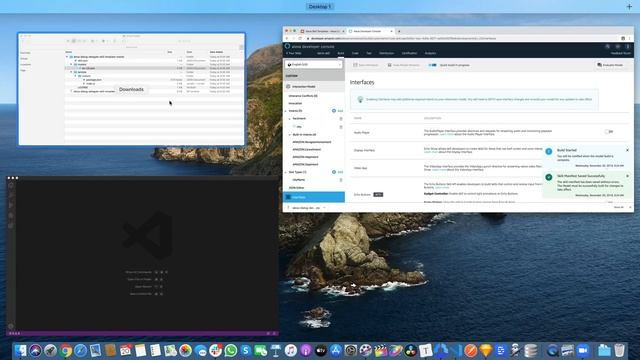
Task: Open Google Chrome from the Dock
Action: [x=66, y=350]
